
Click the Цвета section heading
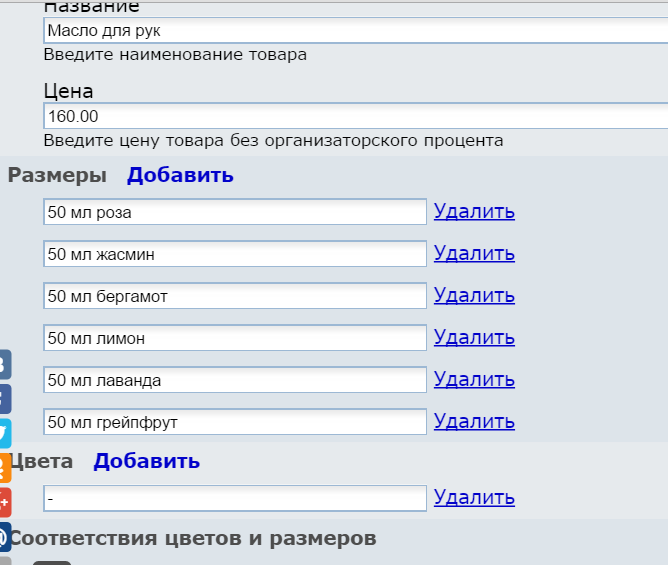pos(41,461)
